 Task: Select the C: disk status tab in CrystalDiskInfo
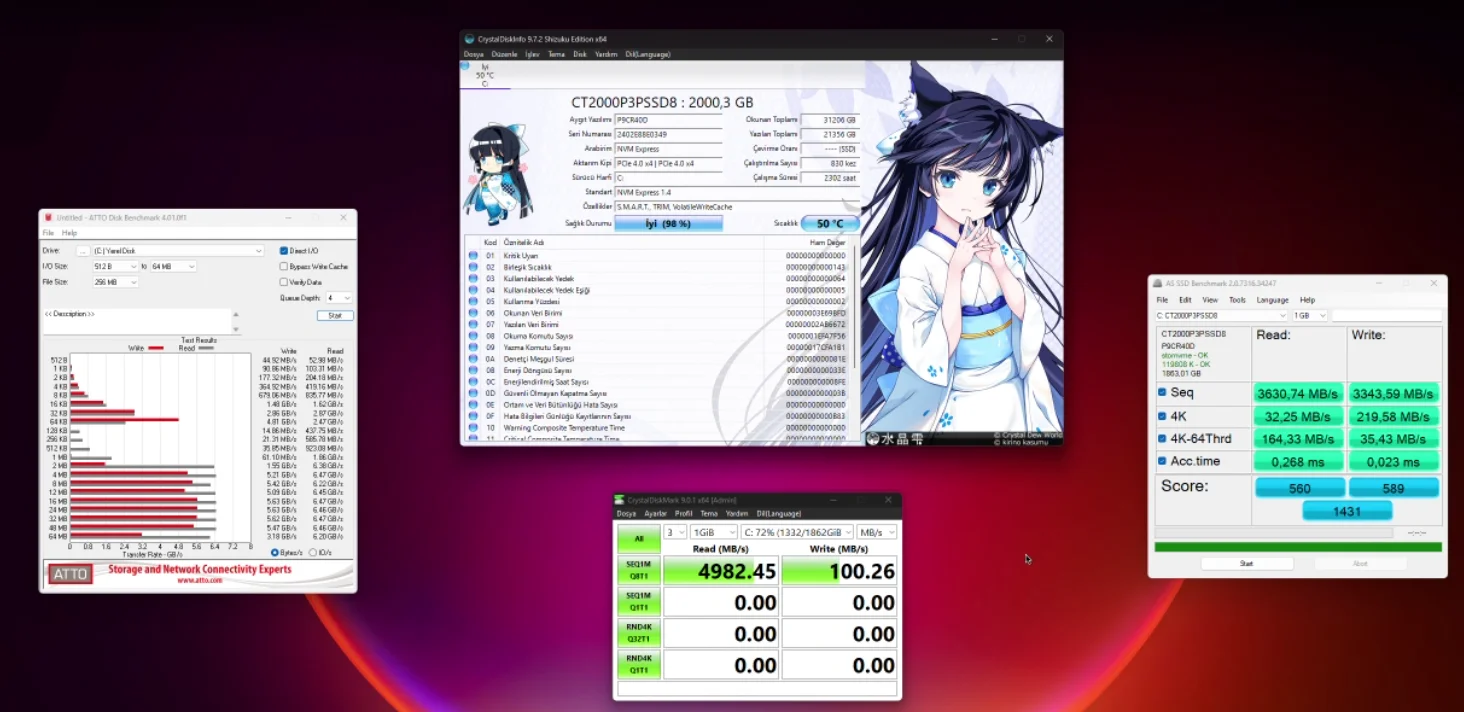tap(485, 75)
